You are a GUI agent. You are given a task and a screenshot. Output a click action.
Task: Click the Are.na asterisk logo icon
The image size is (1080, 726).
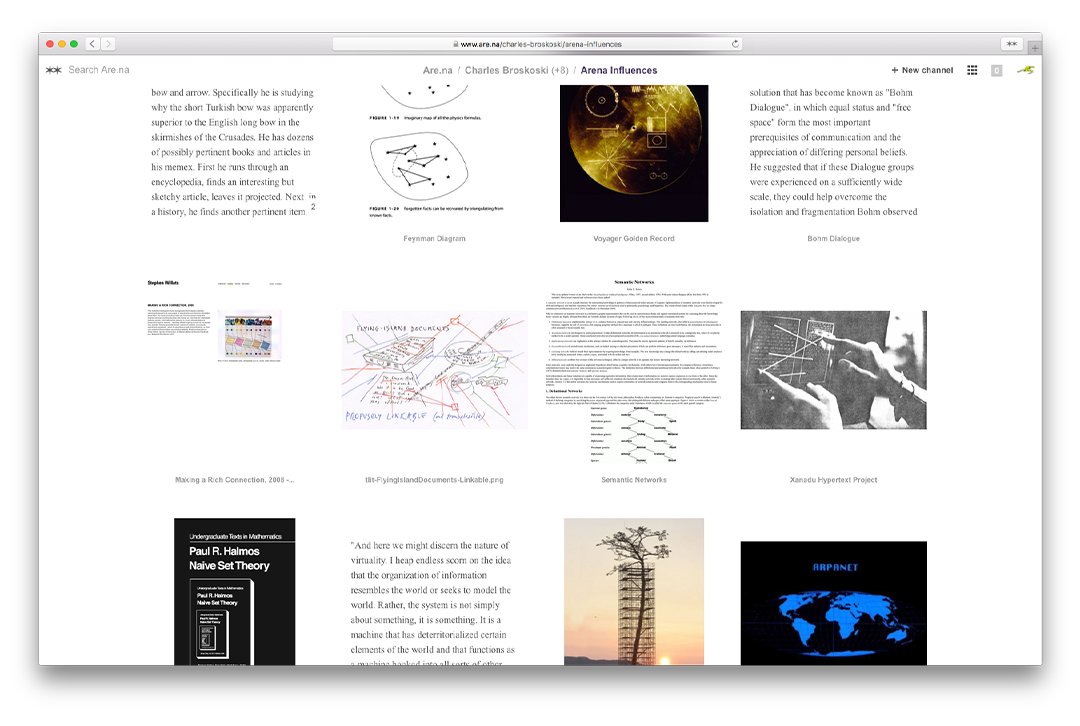click(x=54, y=70)
